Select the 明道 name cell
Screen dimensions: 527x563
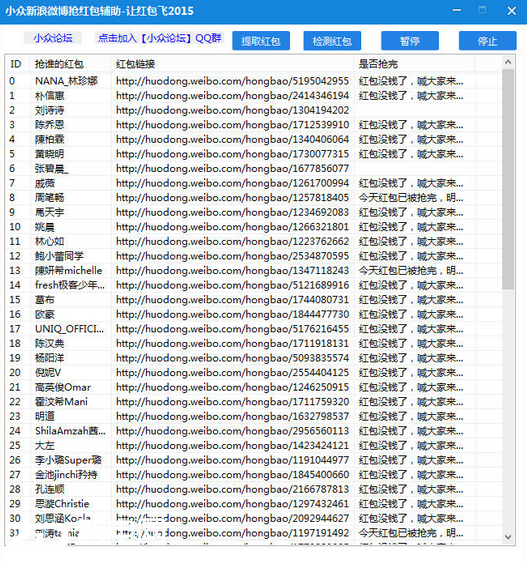45,417
